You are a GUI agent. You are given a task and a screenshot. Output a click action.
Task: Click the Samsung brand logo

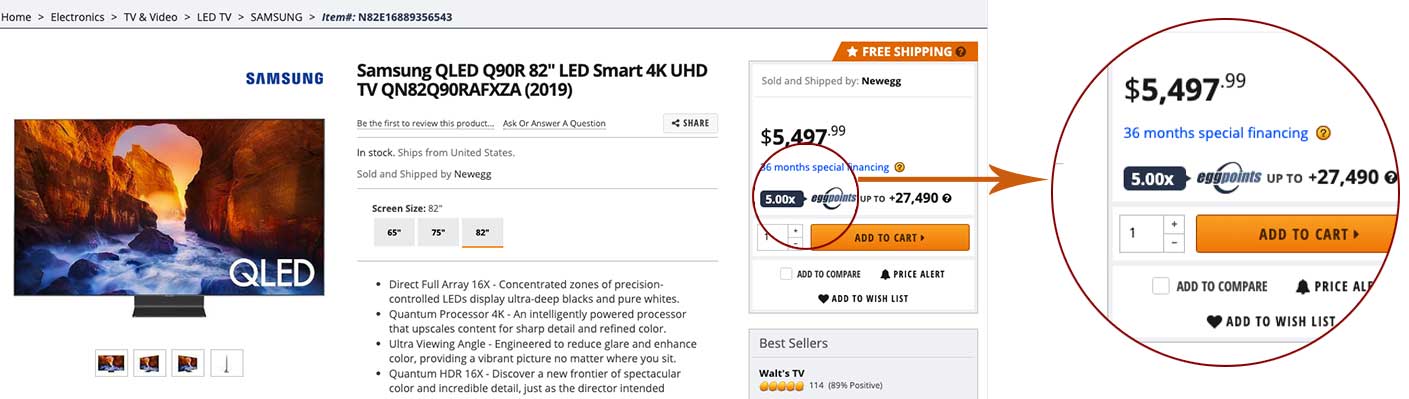coord(284,78)
